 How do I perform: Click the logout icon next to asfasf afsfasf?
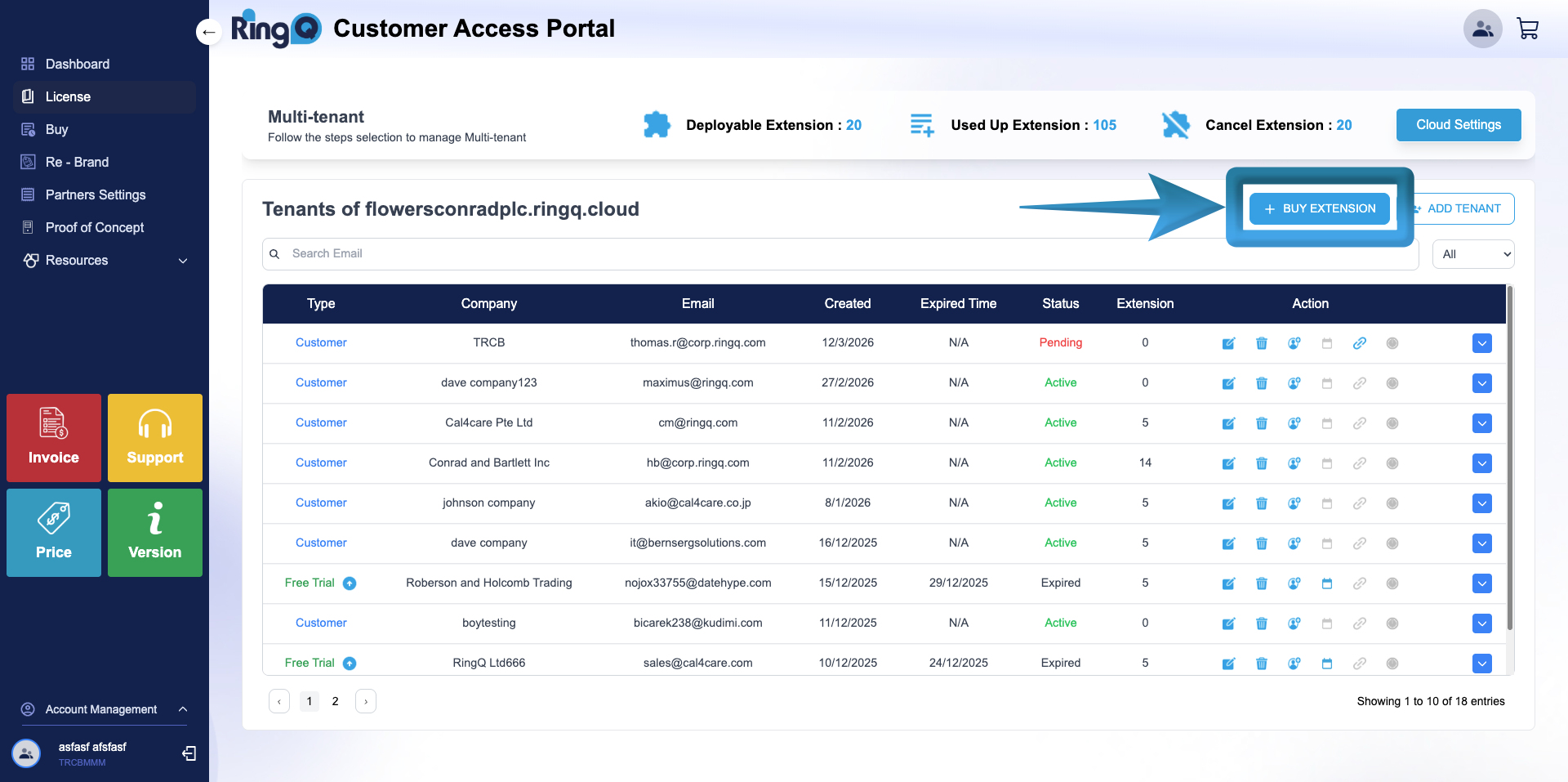(189, 753)
